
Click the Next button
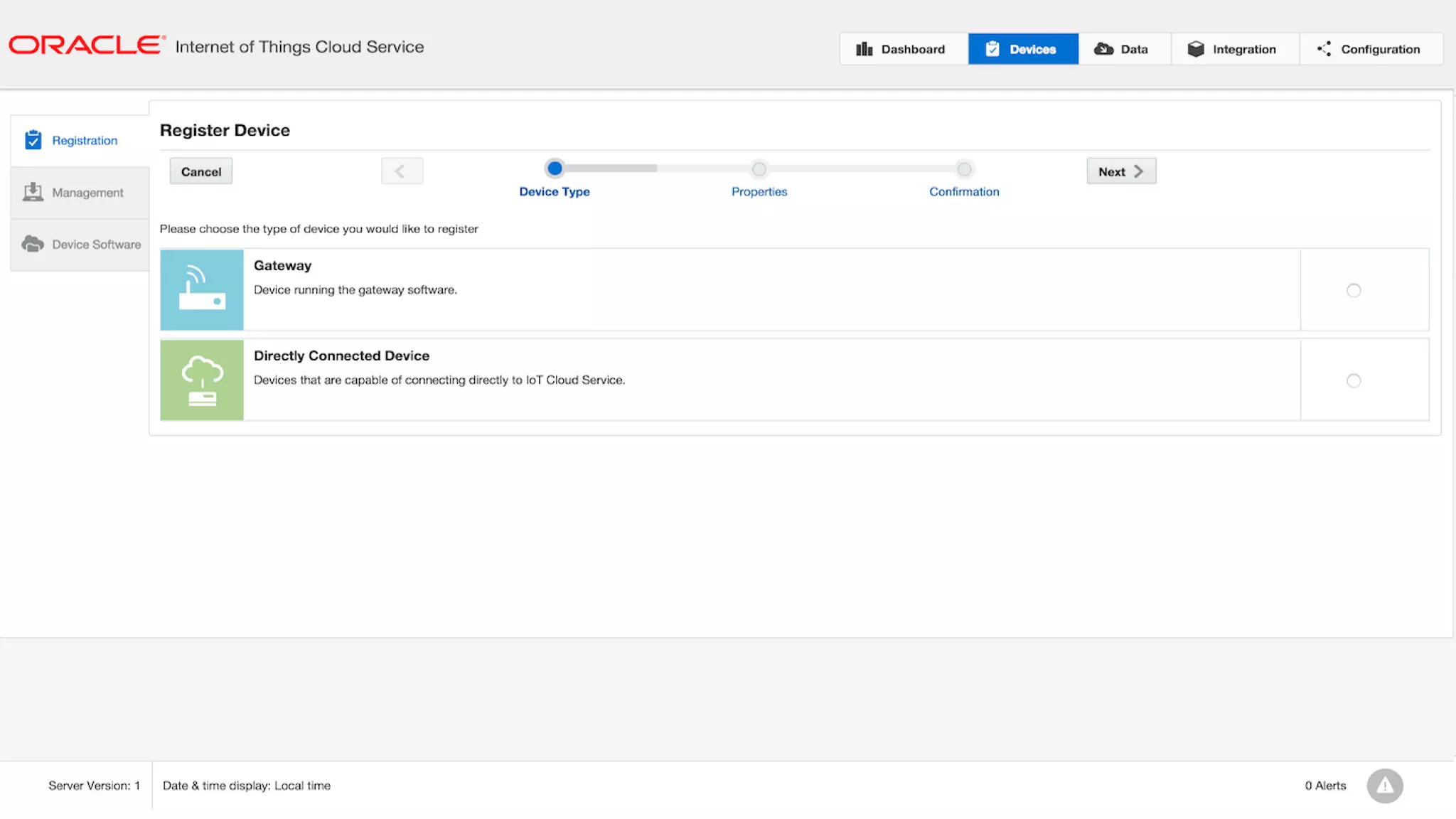[1121, 171]
